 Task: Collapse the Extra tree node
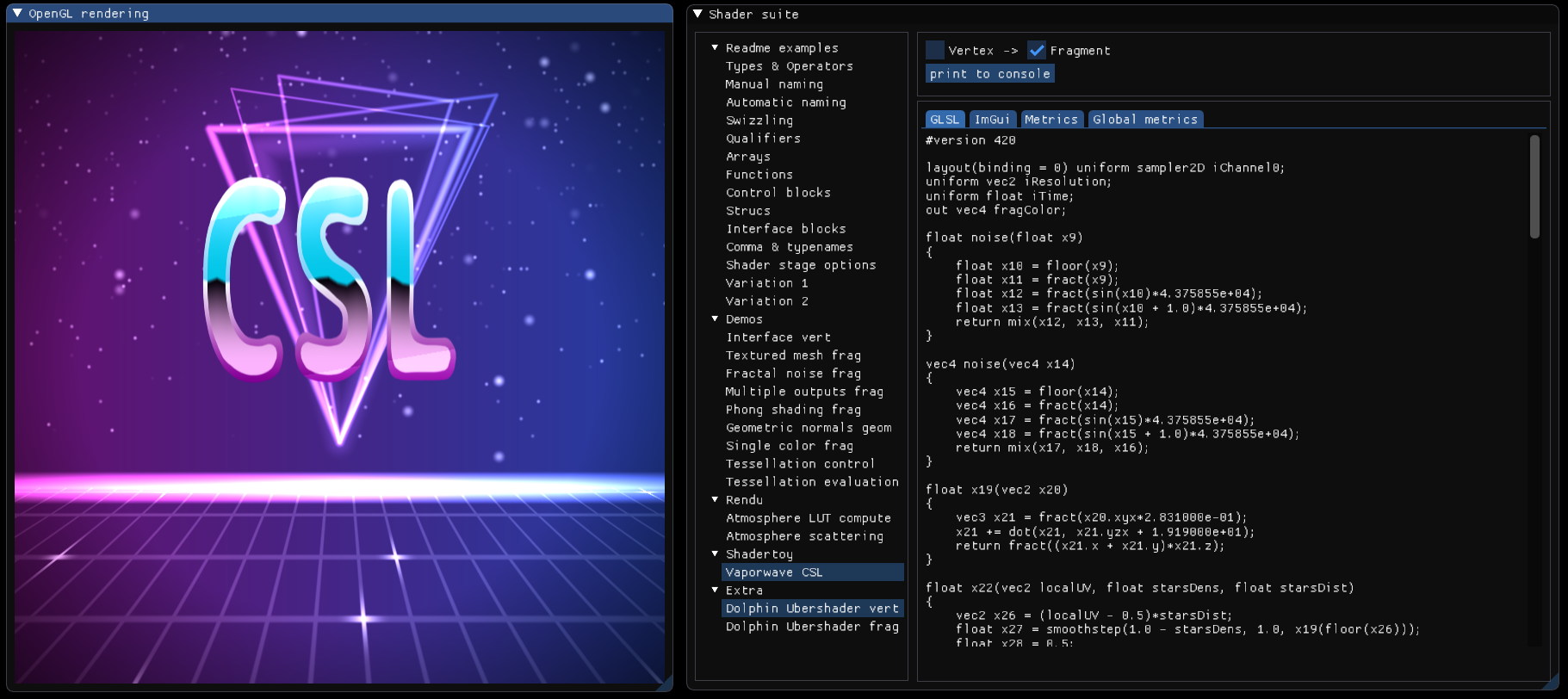(x=715, y=590)
